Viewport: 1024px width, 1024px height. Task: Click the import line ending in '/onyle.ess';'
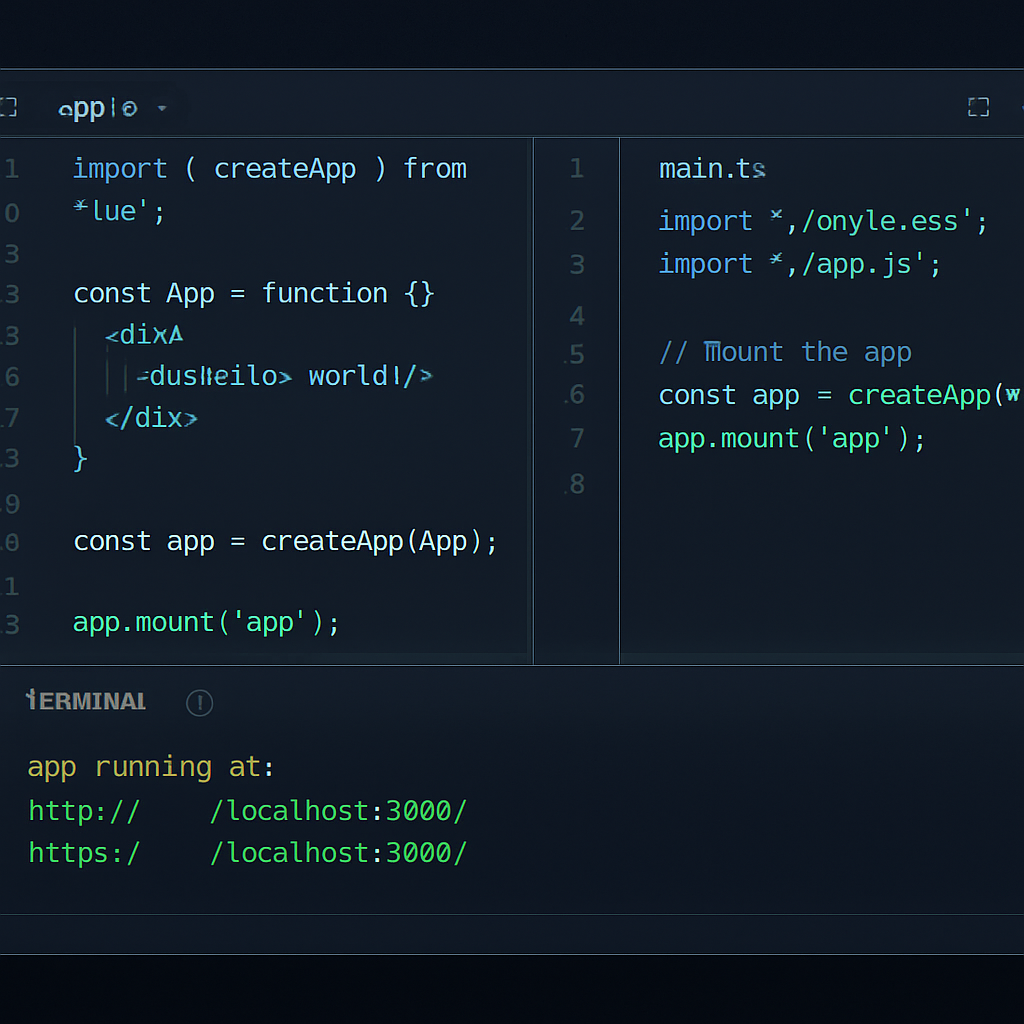click(823, 221)
